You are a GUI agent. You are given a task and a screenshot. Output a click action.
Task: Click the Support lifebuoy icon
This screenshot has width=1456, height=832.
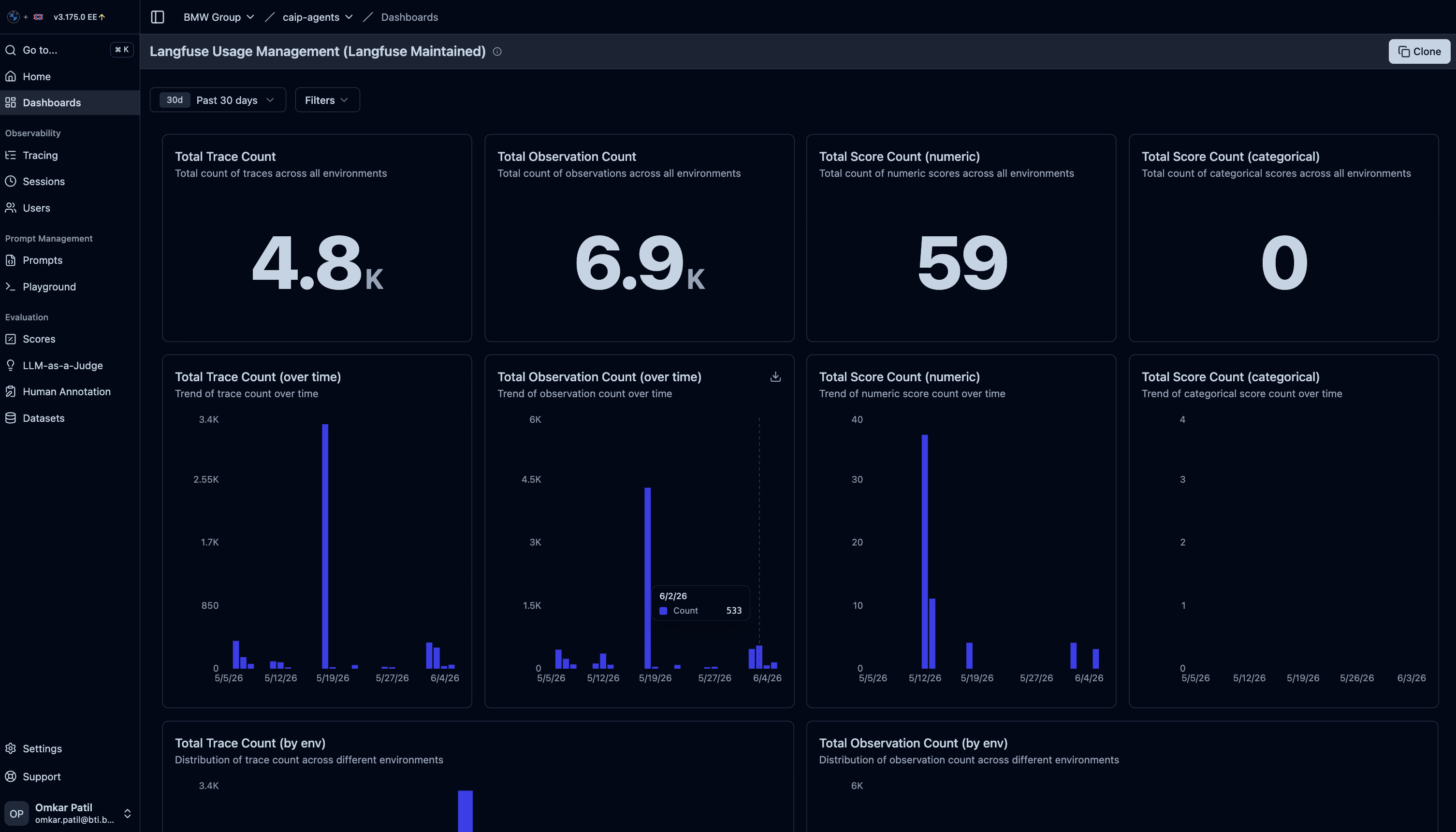pyautogui.click(x=10, y=776)
